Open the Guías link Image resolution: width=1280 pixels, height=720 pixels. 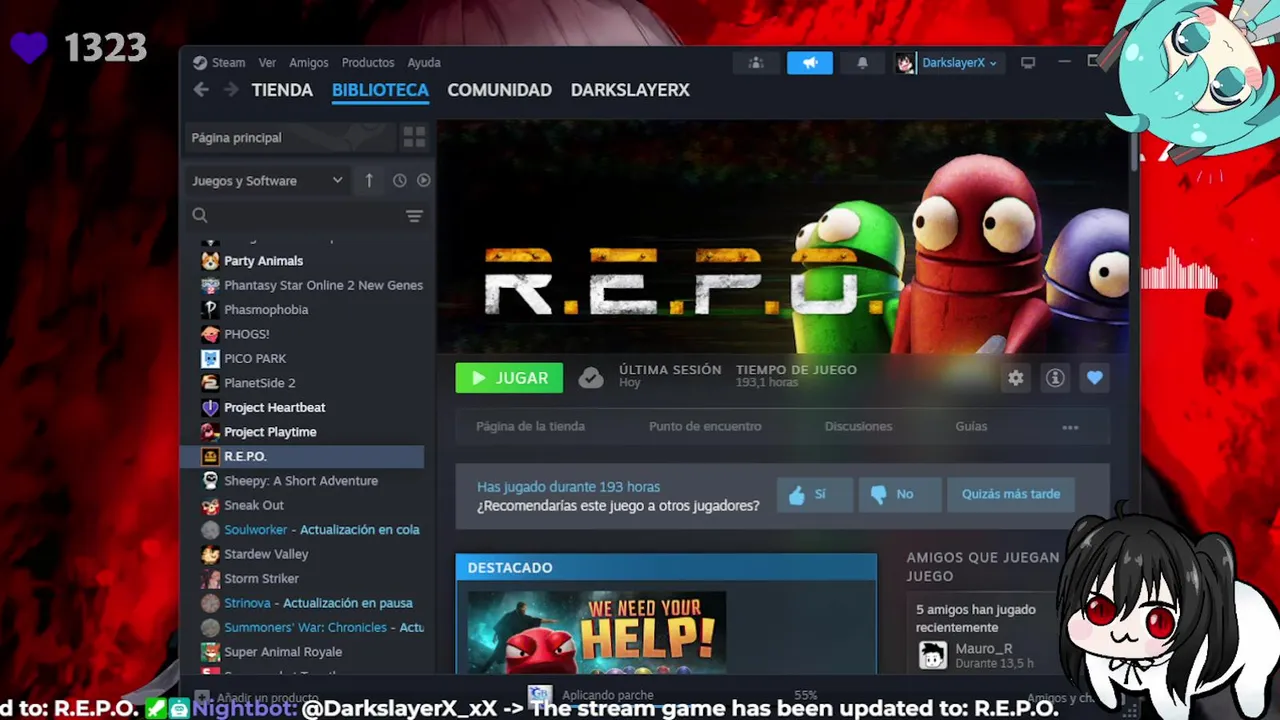click(971, 427)
